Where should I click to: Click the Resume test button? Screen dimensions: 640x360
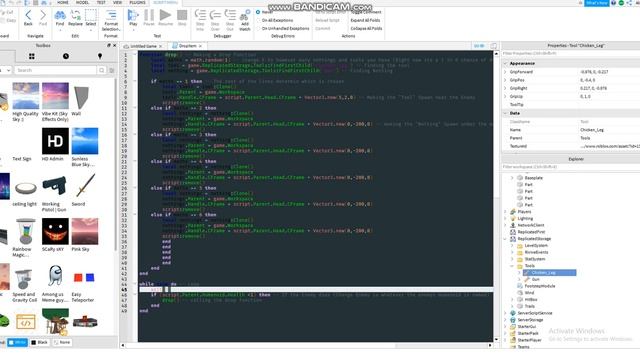click(x=165, y=16)
